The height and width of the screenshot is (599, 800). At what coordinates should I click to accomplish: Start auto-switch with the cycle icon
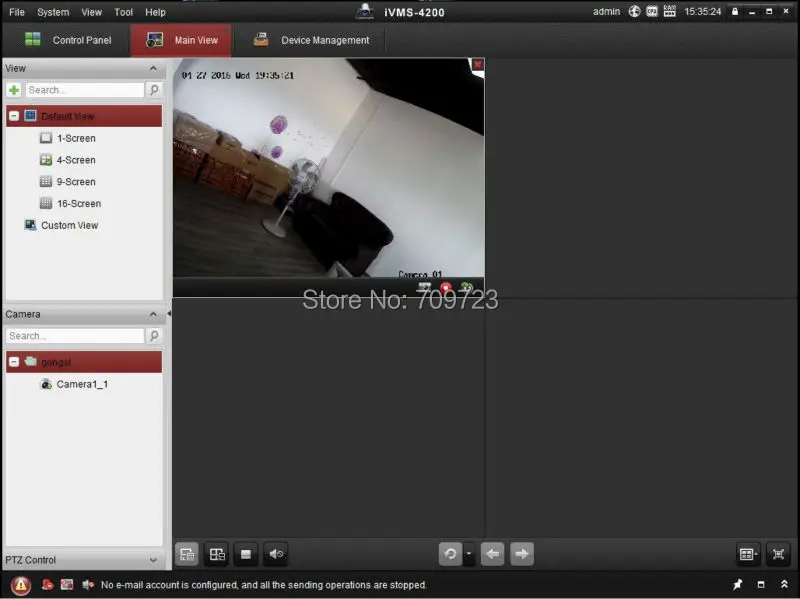click(x=451, y=554)
